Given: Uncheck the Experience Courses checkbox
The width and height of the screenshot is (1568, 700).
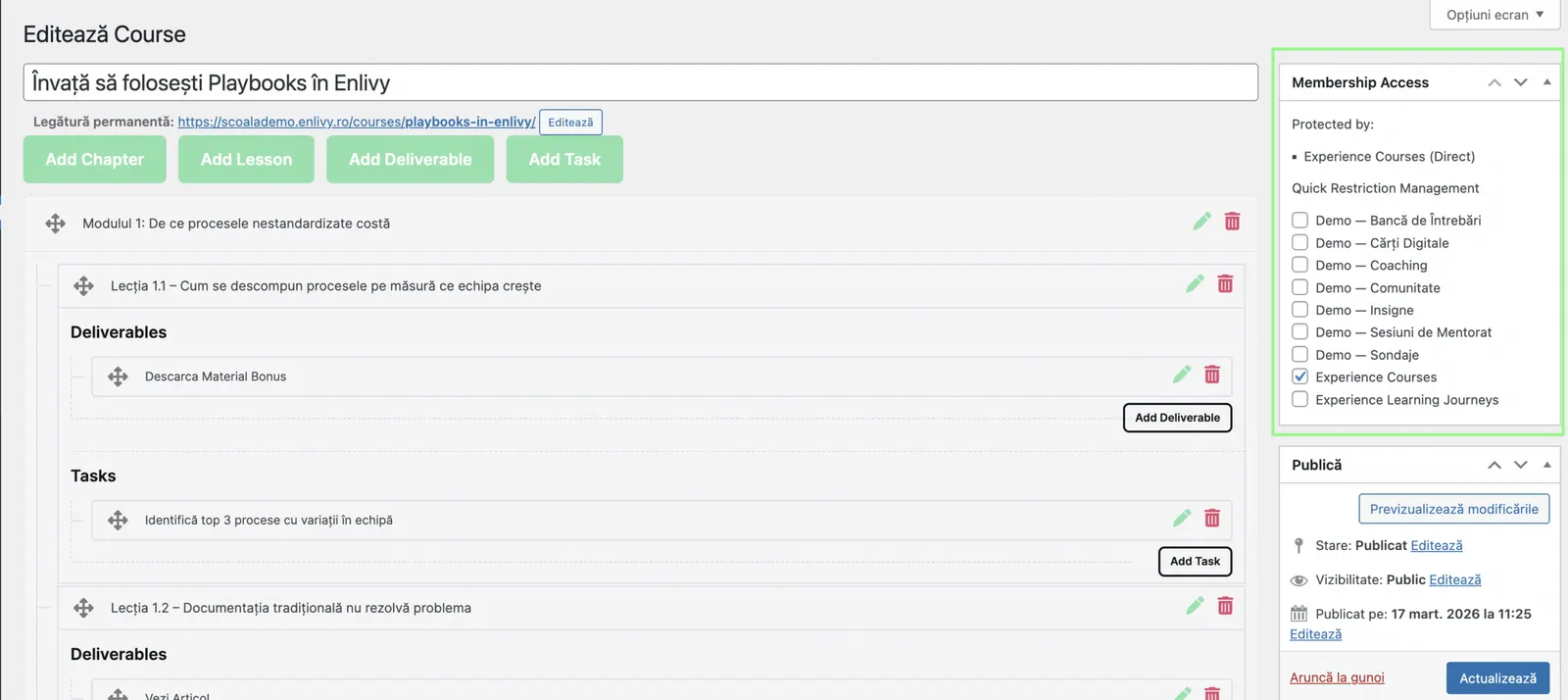Looking at the screenshot, I should pyautogui.click(x=1299, y=376).
